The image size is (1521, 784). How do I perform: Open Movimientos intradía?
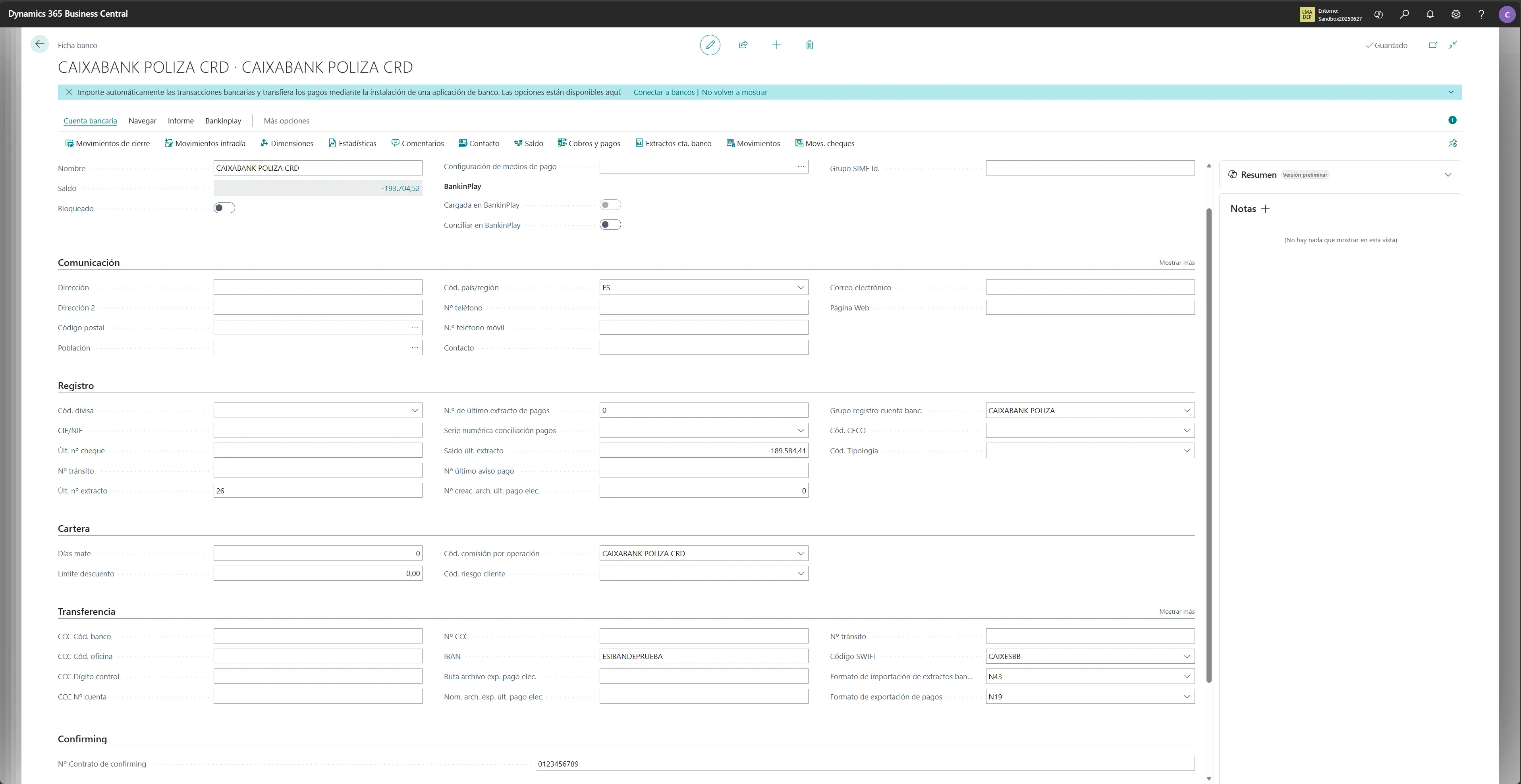(205, 143)
